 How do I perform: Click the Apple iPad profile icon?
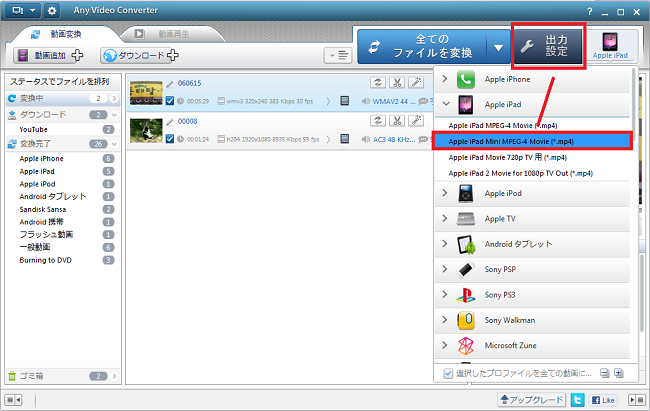(x=610, y=46)
